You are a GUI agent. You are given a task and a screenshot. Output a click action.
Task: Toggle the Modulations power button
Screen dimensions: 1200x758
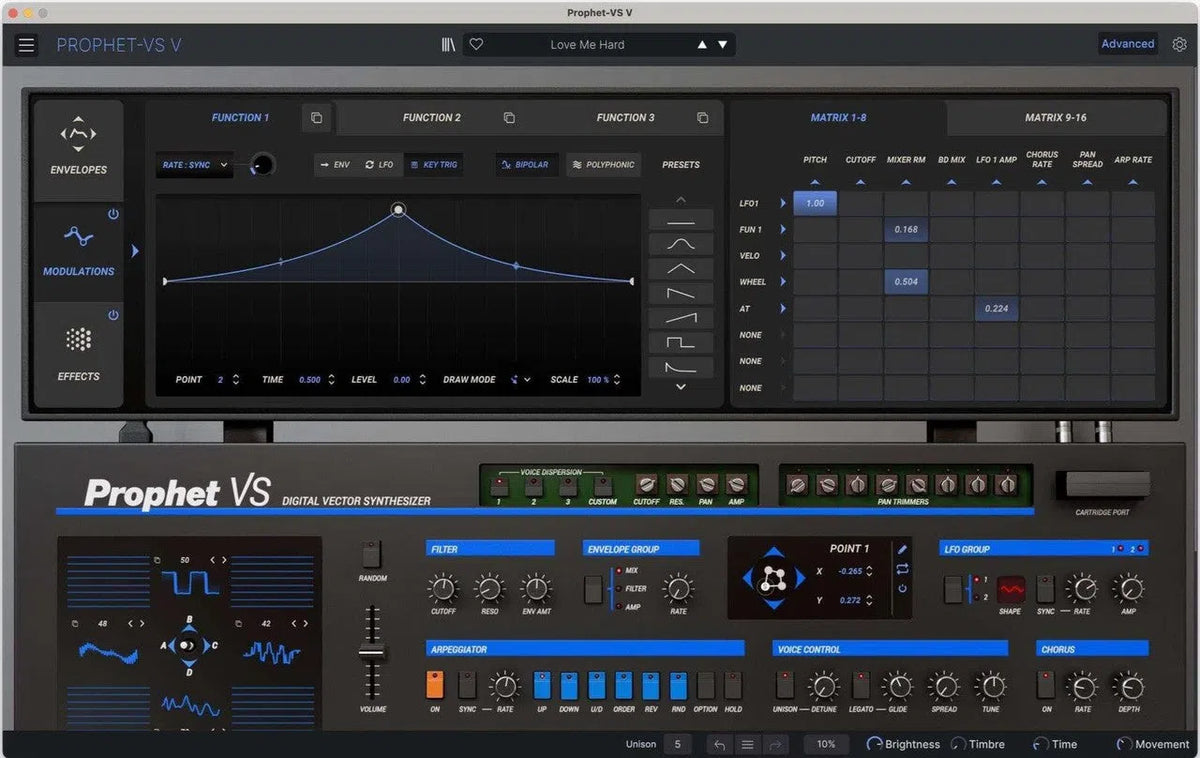pos(113,215)
